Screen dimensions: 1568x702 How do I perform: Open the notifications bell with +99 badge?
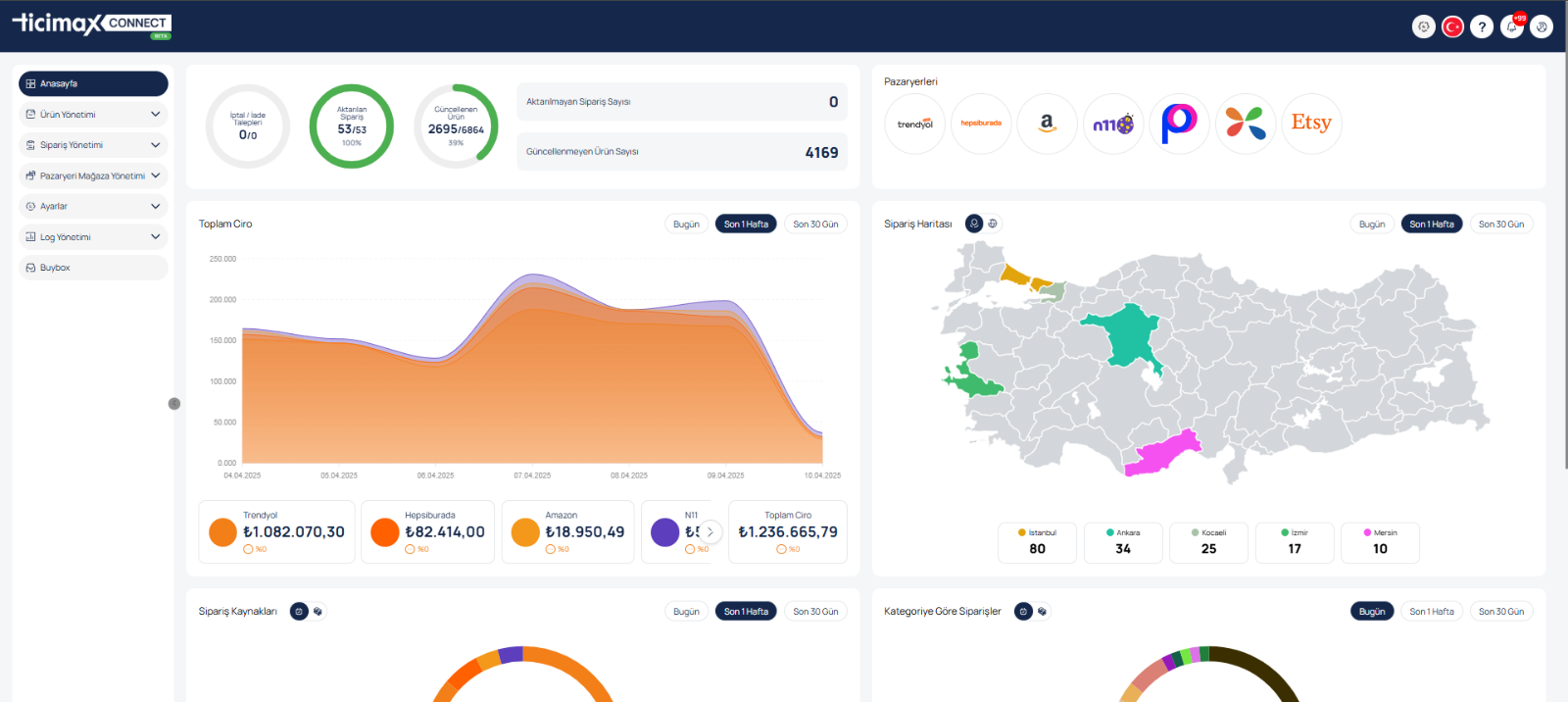(1512, 26)
